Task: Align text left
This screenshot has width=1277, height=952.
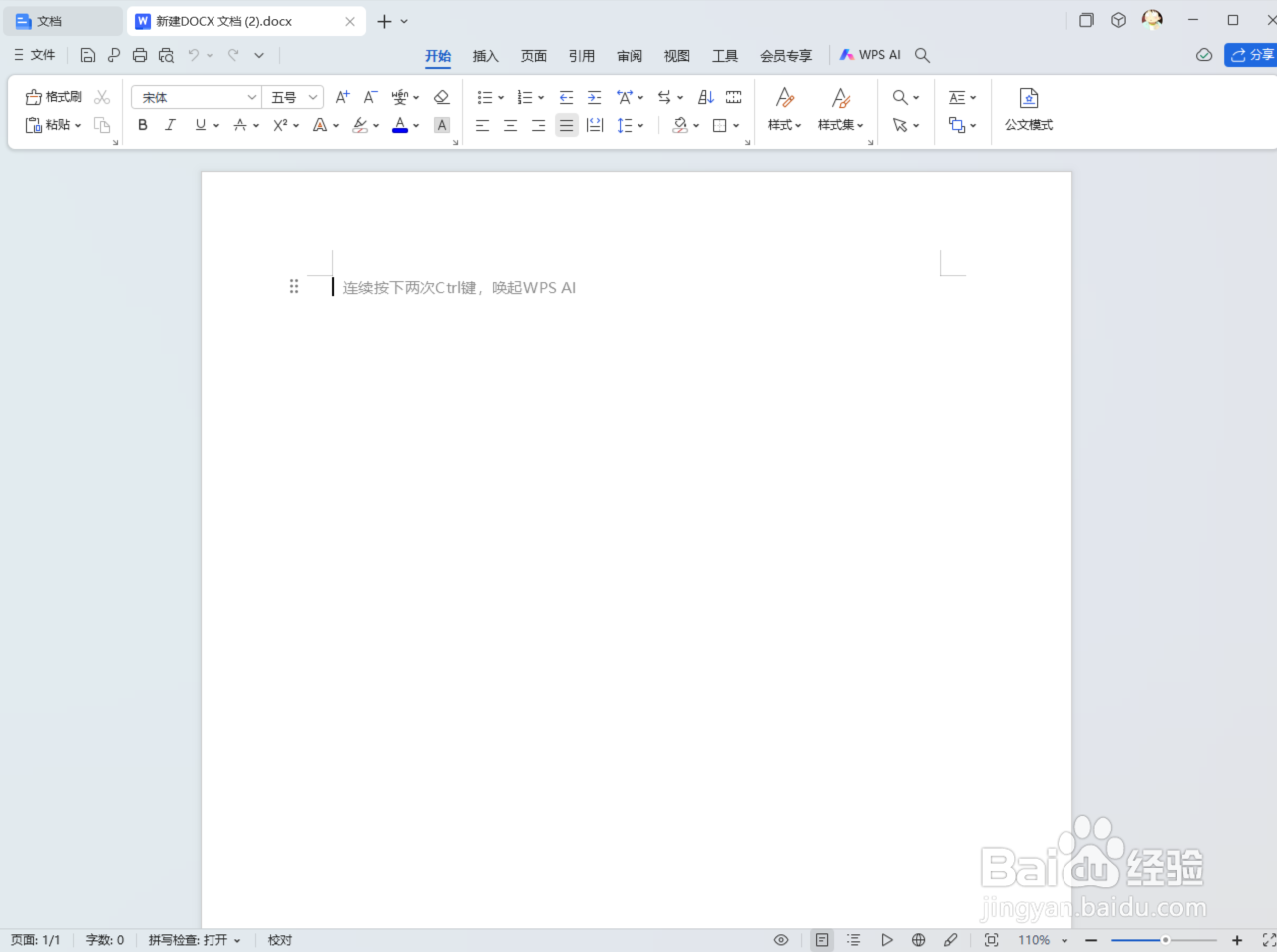Action: (x=482, y=125)
